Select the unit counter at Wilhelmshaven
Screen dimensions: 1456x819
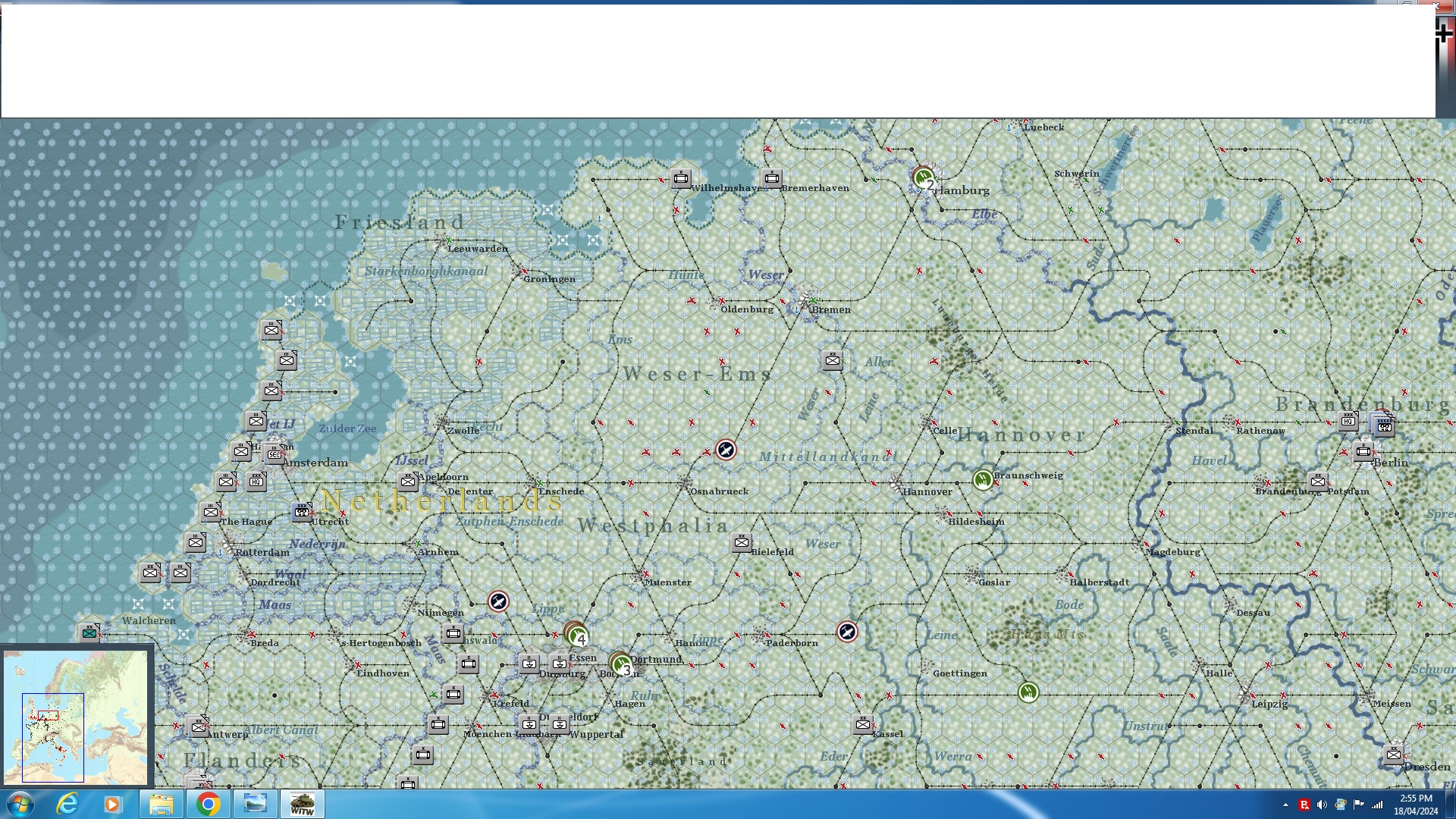(x=680, y=179)
